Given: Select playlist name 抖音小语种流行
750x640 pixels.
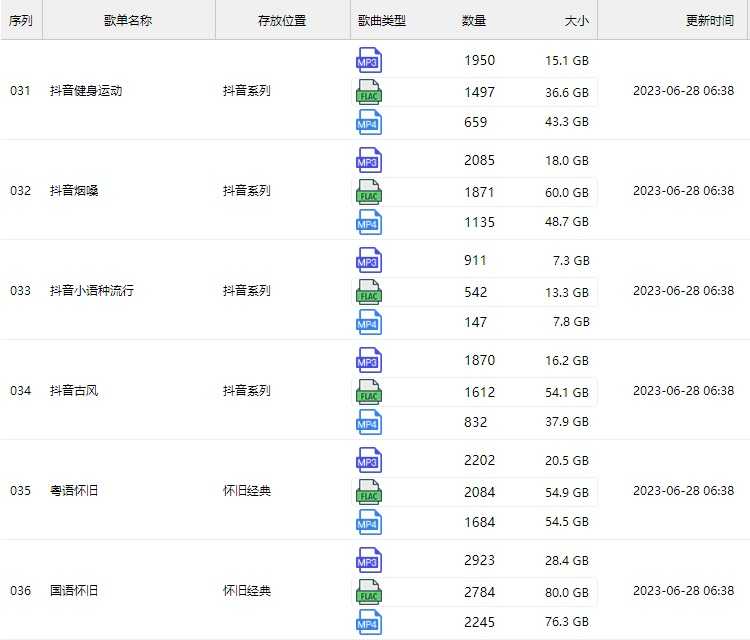Looking at the screenshot, I should pos(92,290).
